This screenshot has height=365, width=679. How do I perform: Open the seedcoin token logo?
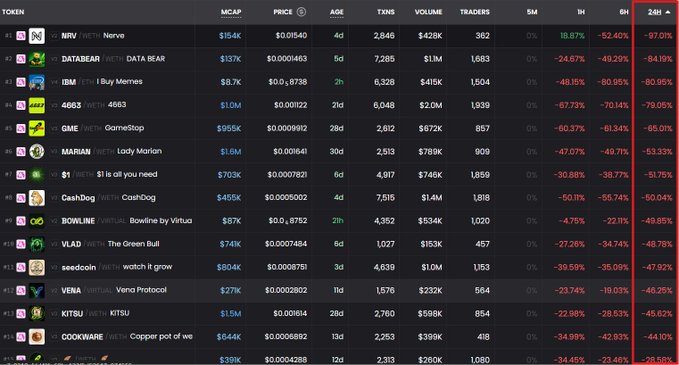click(37, 268)
